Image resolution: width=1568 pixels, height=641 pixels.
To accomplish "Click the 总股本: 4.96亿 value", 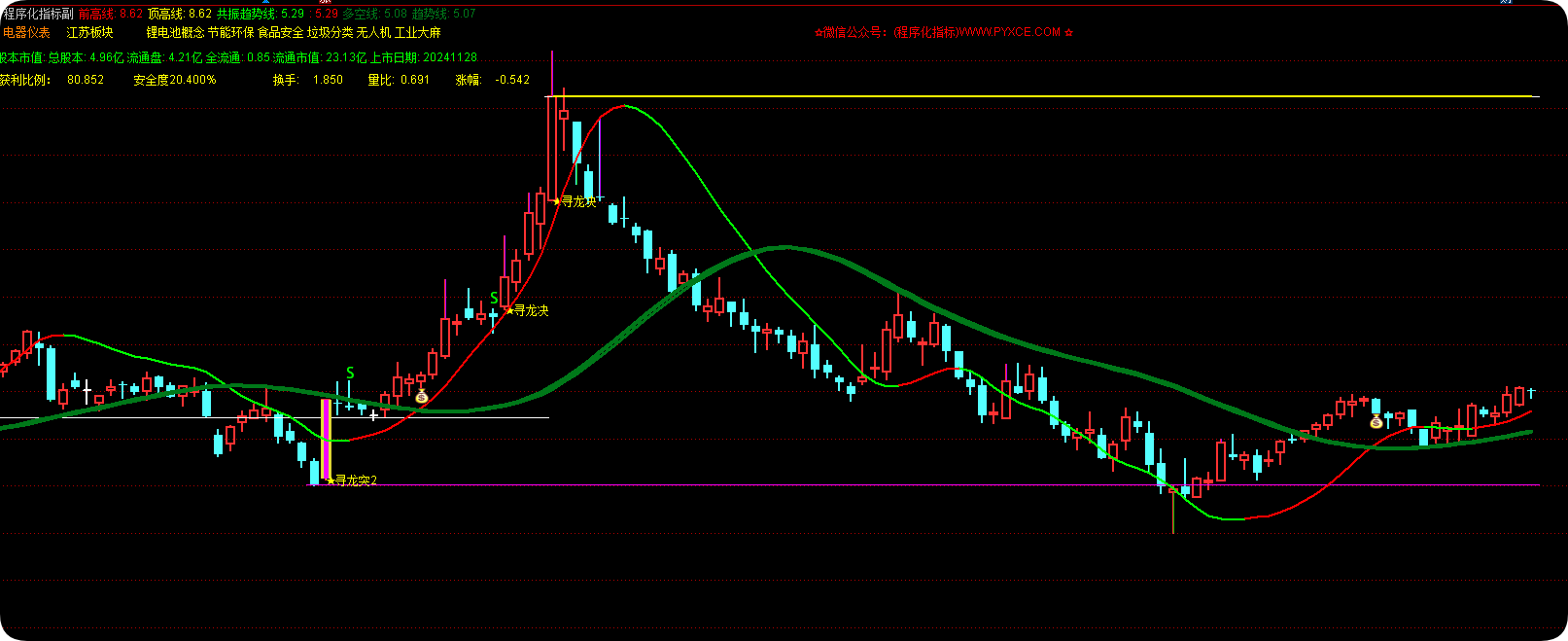I will tap(86, 57).
